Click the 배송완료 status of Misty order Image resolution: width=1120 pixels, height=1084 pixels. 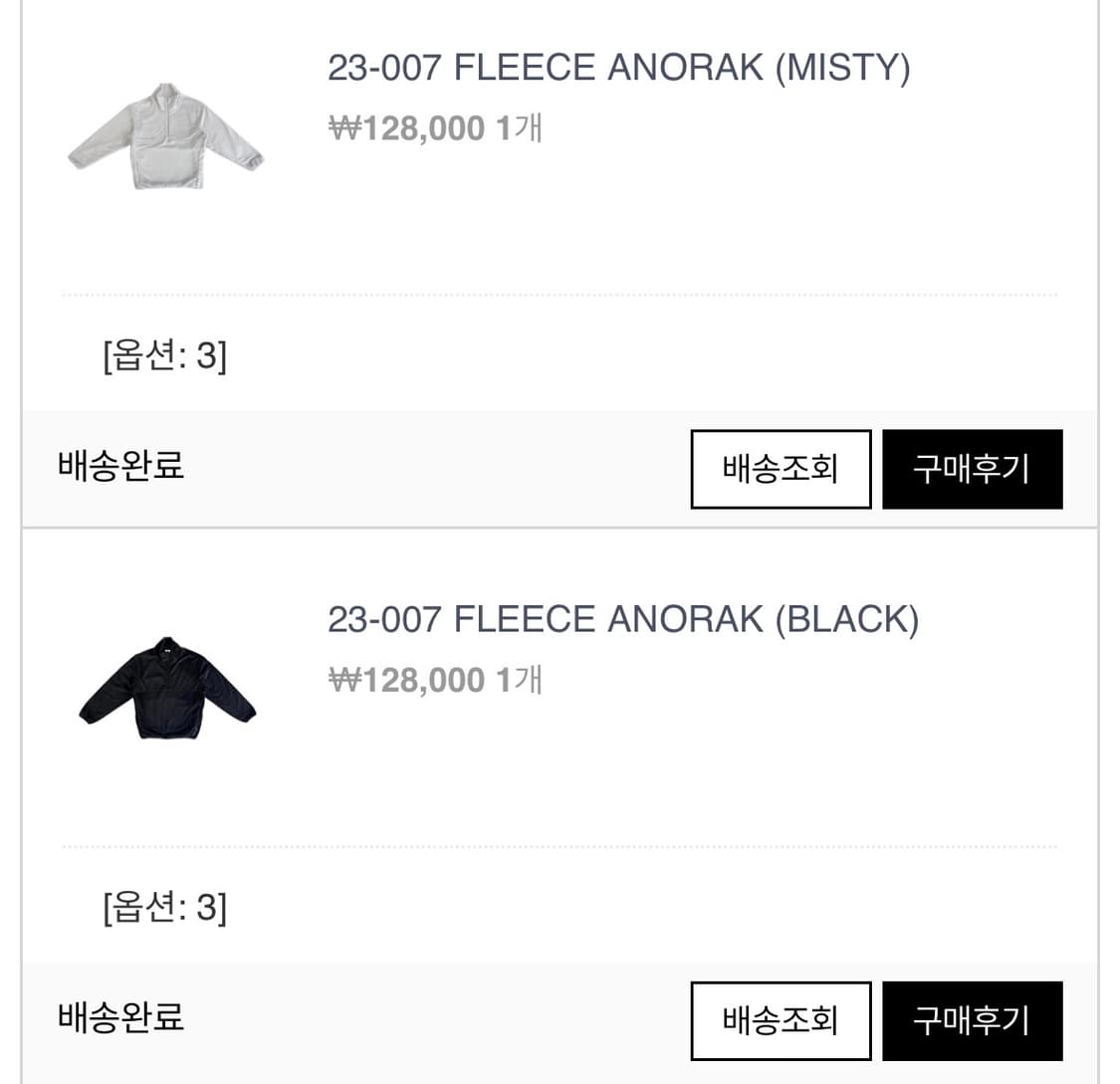[120, 465]
